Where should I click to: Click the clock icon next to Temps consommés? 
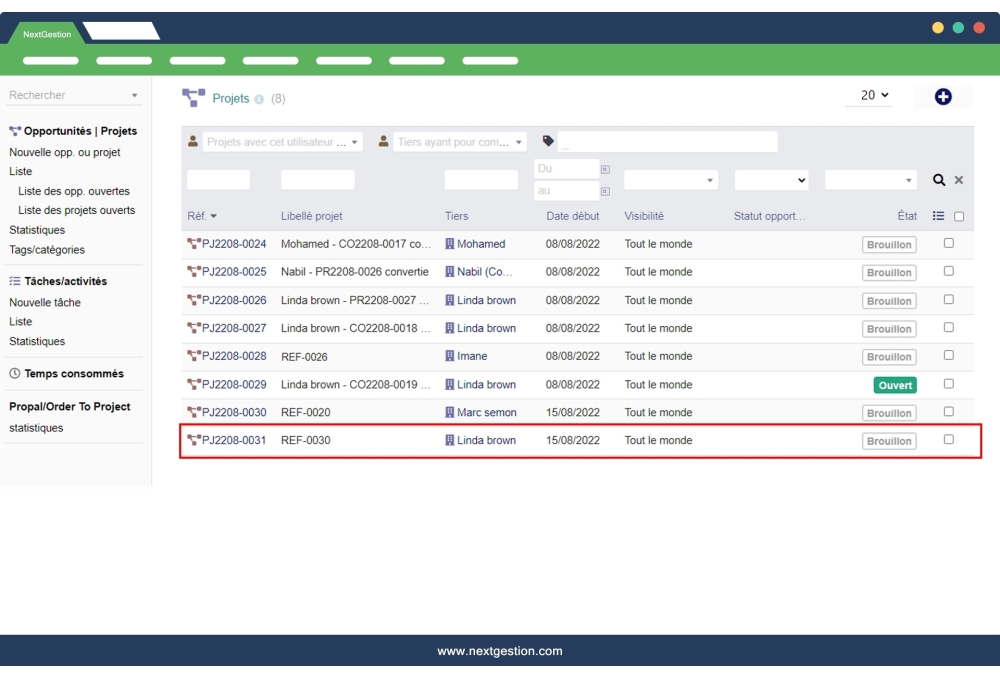tap(12, 373)
